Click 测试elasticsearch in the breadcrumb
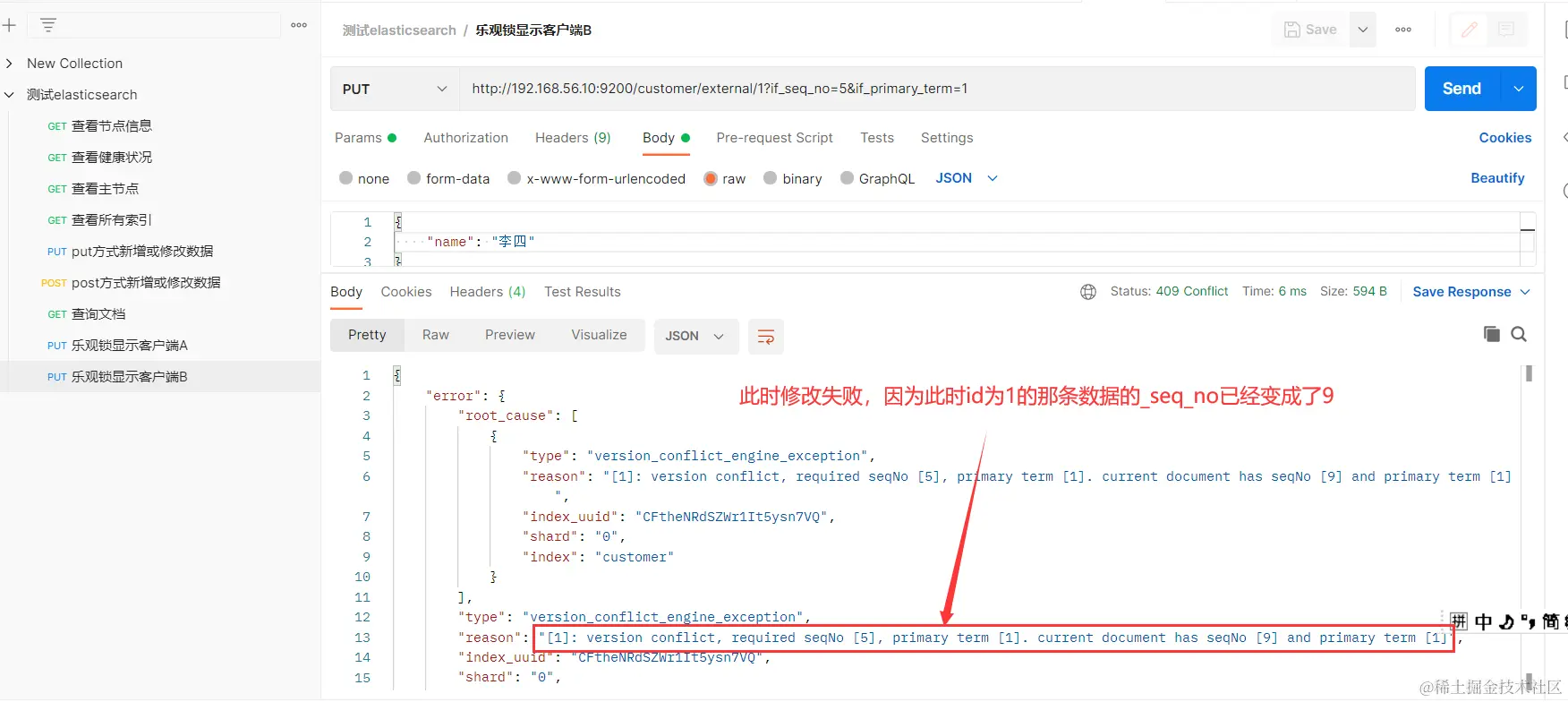This screenshot has height=702, width=1568. click(399, 30)
